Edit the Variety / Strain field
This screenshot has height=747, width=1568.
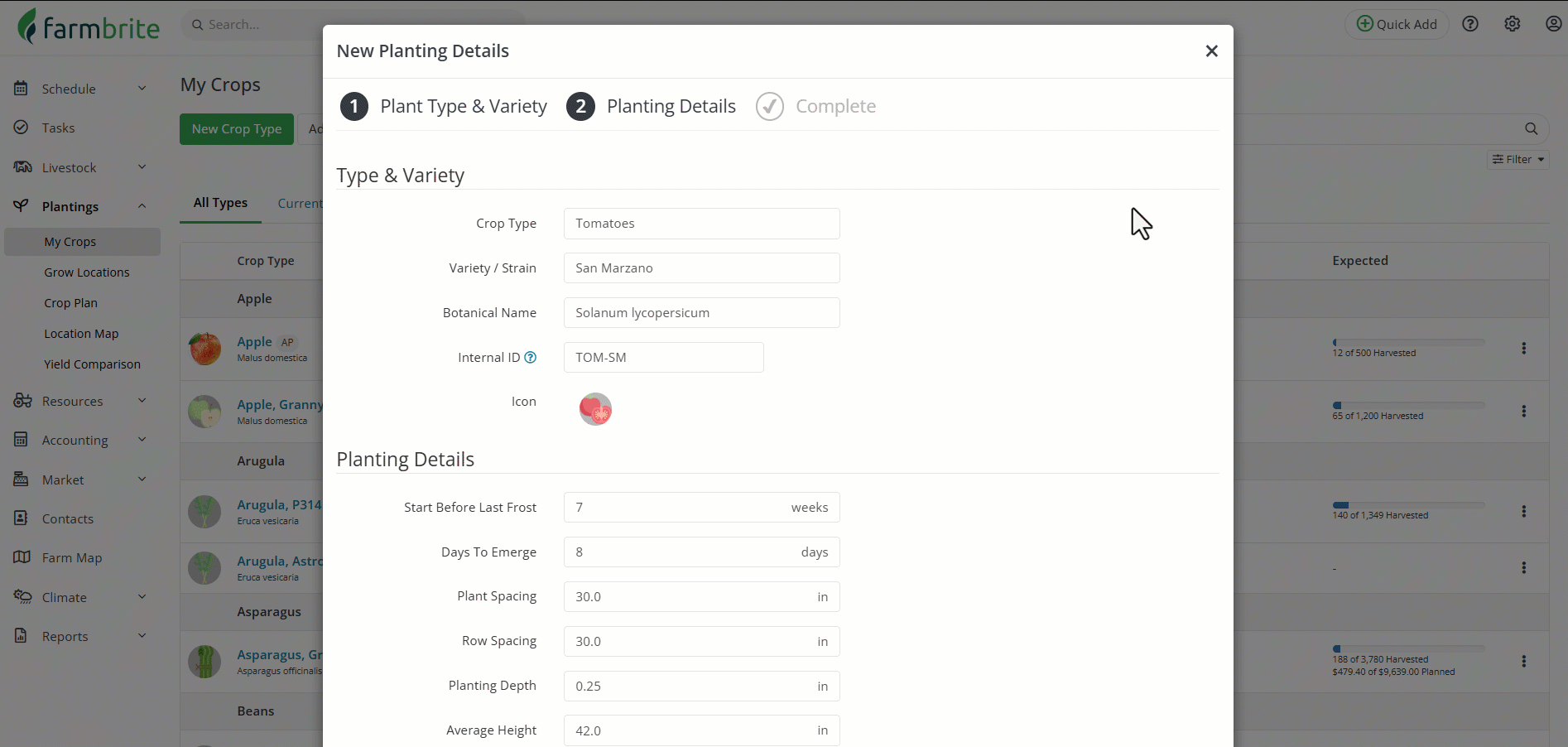pyautogui.click(x=702, y=268)
